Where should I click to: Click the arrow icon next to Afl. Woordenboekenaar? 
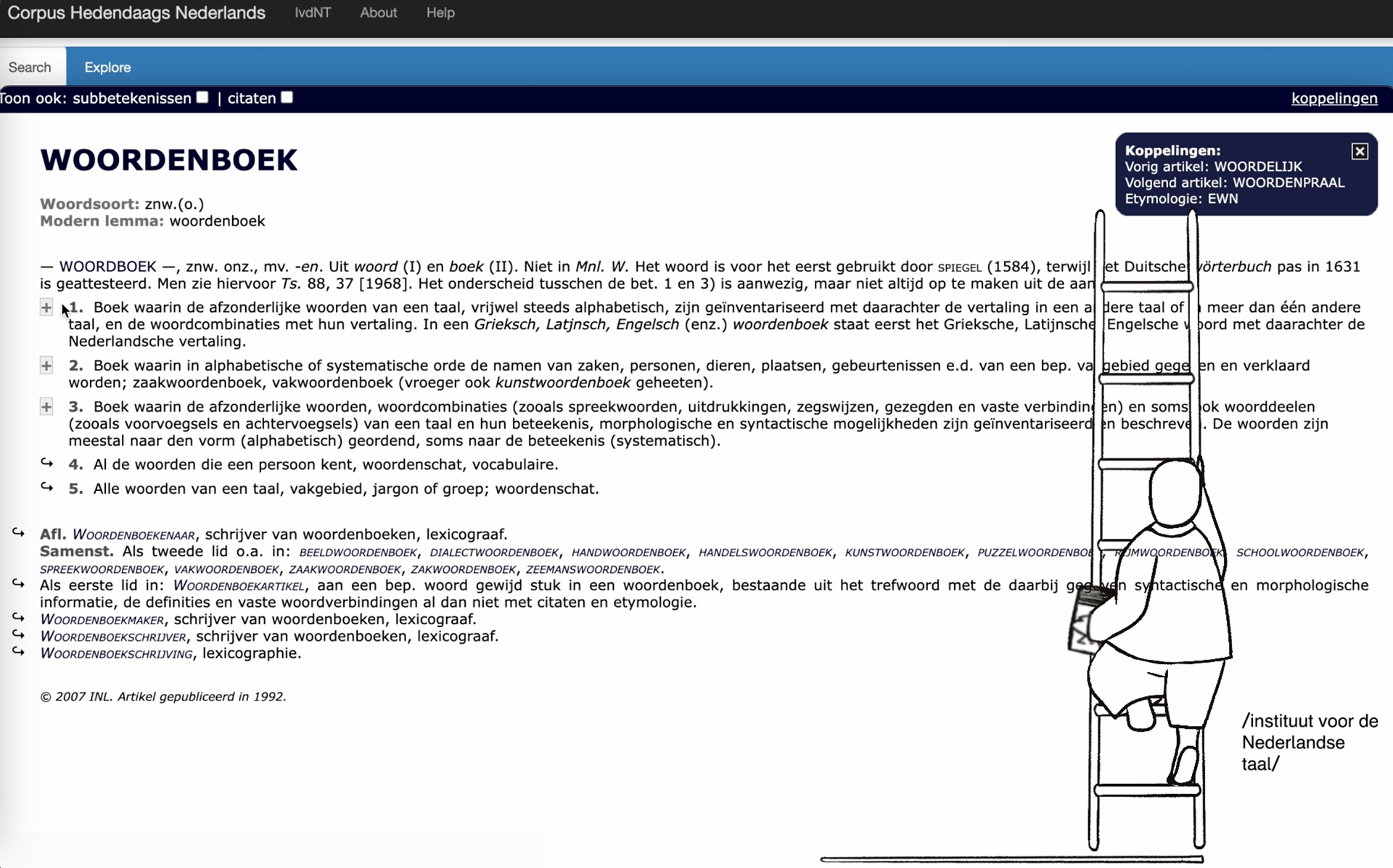click(x=18, y=533)
